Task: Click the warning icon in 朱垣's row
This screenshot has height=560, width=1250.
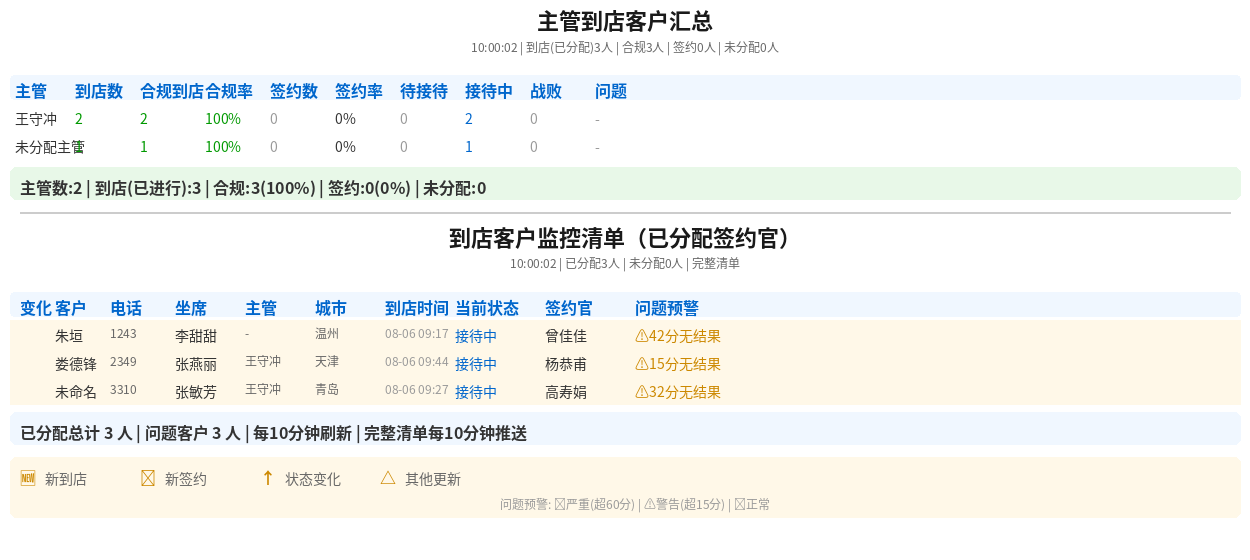Action: [x=642, y=336]
